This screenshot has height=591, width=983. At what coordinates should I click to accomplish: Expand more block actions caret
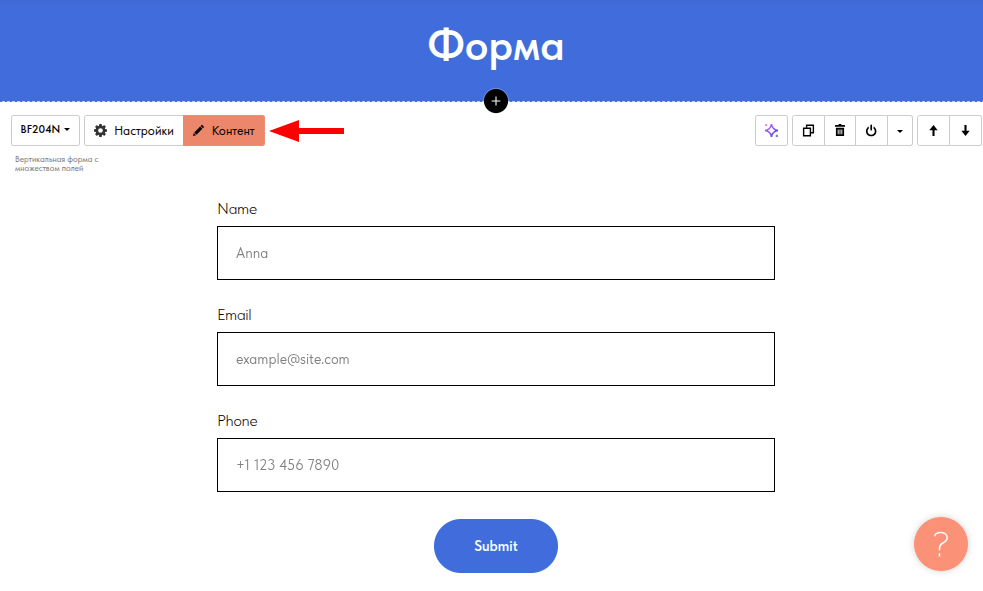(x=900, y=131)
